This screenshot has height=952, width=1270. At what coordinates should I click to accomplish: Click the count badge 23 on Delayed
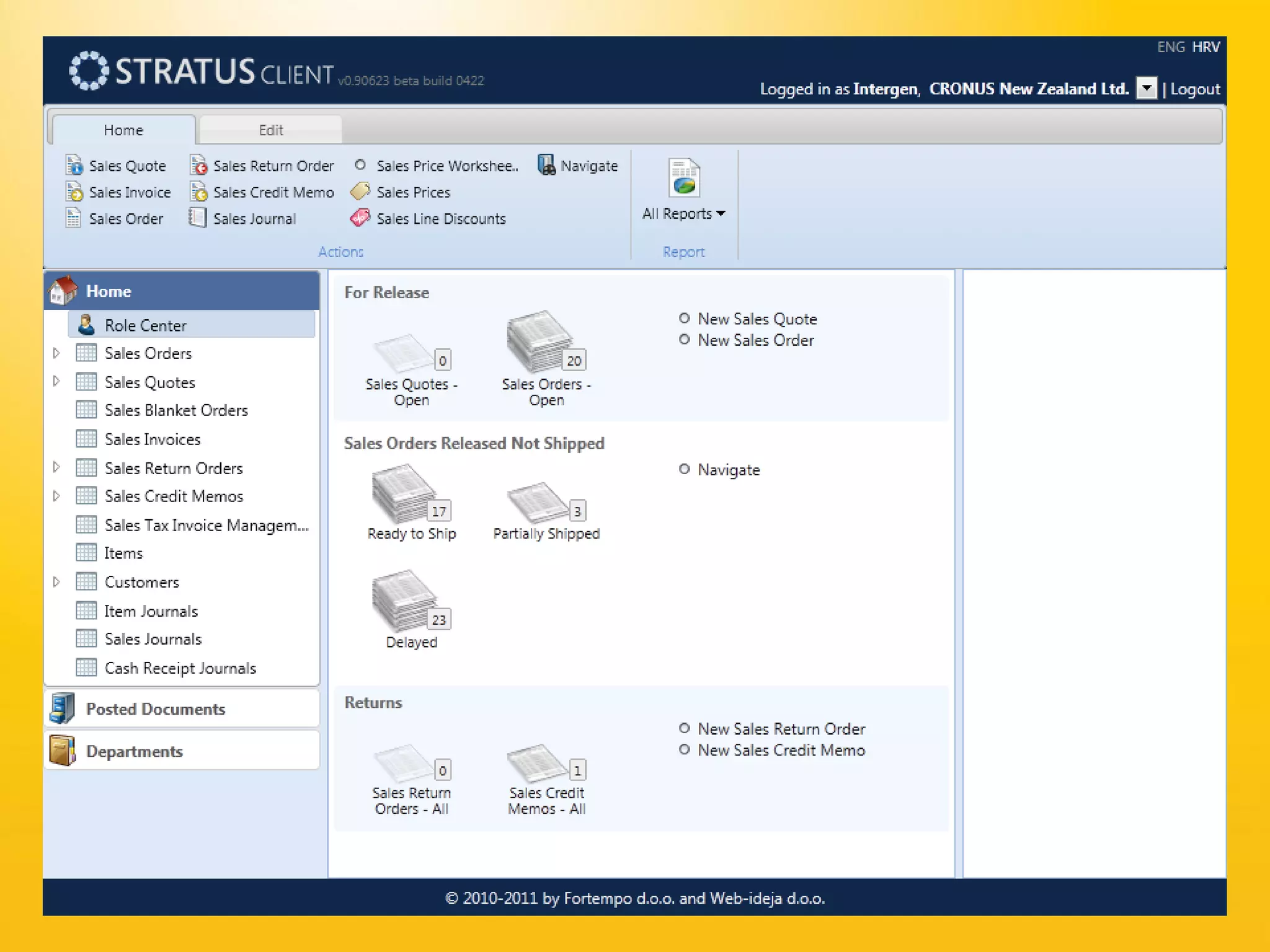tap(439, 619)
